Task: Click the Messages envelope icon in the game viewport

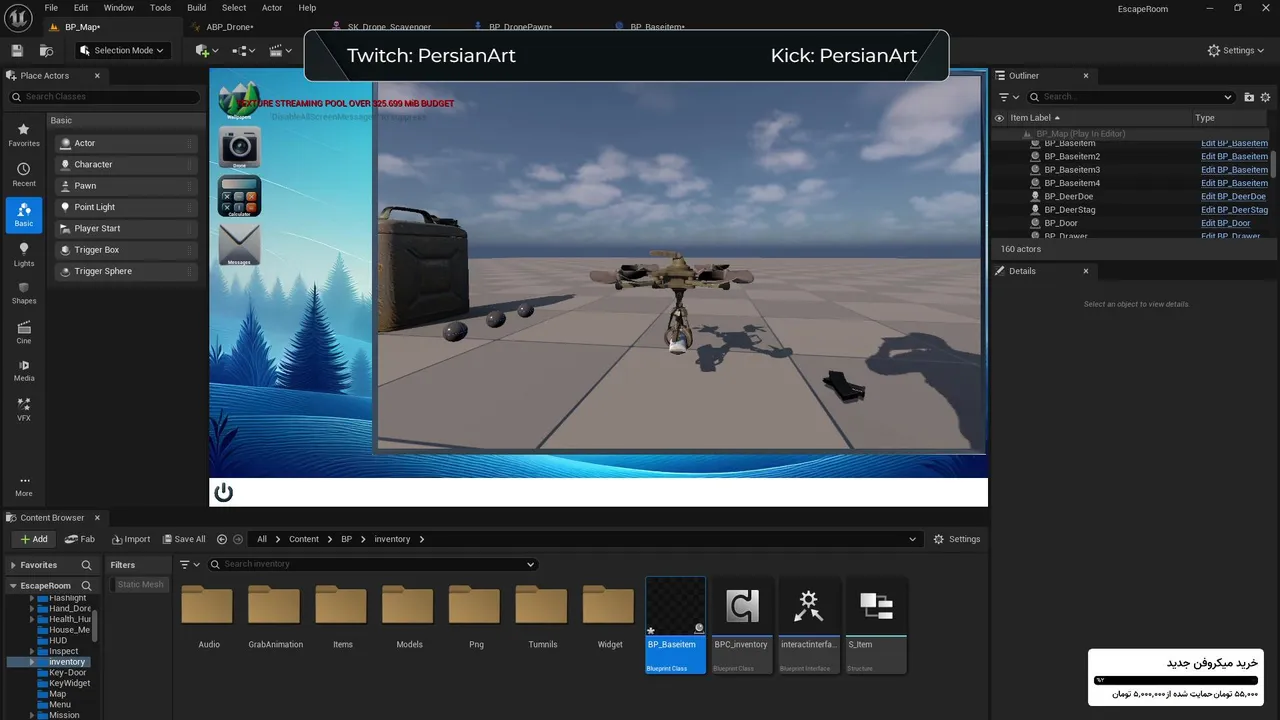Action: (239, 245)
